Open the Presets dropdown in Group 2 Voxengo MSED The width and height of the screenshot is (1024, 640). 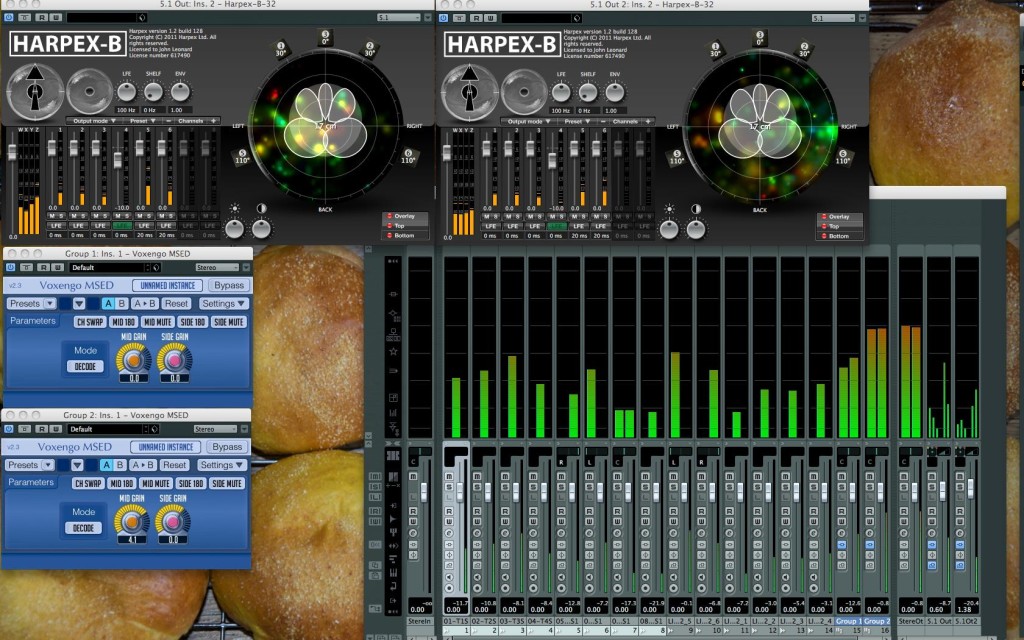pyautogui.click(x=32, y=465)
